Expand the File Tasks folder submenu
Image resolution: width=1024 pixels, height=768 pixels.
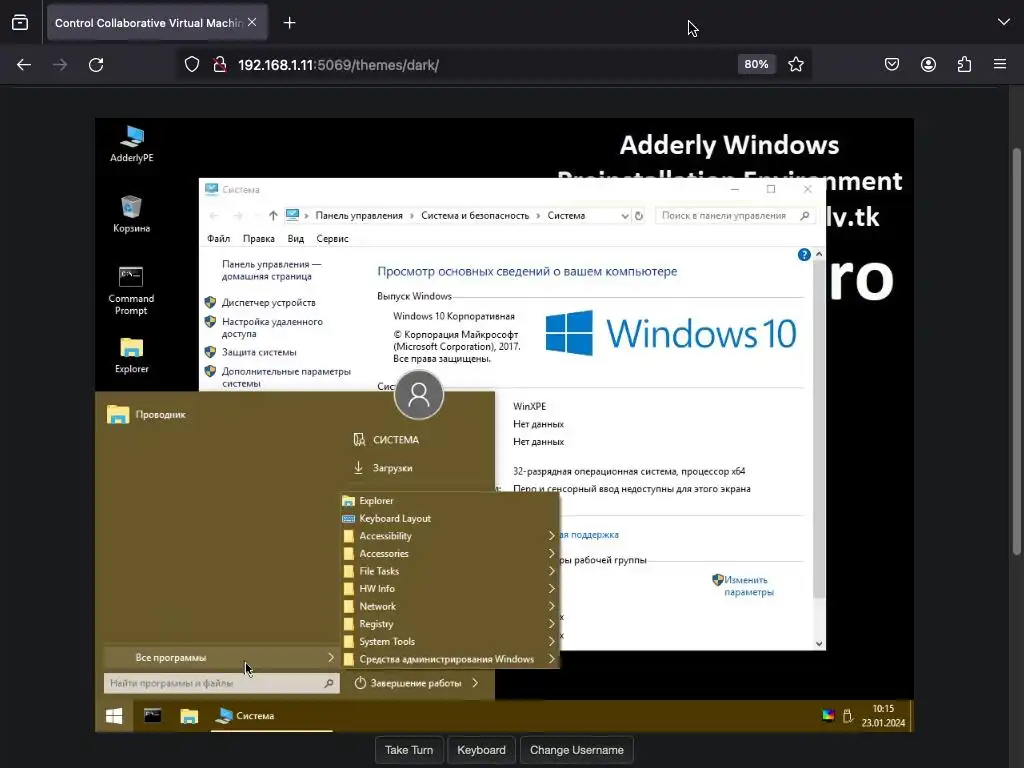pyautogui.click(x=449, y=571)
